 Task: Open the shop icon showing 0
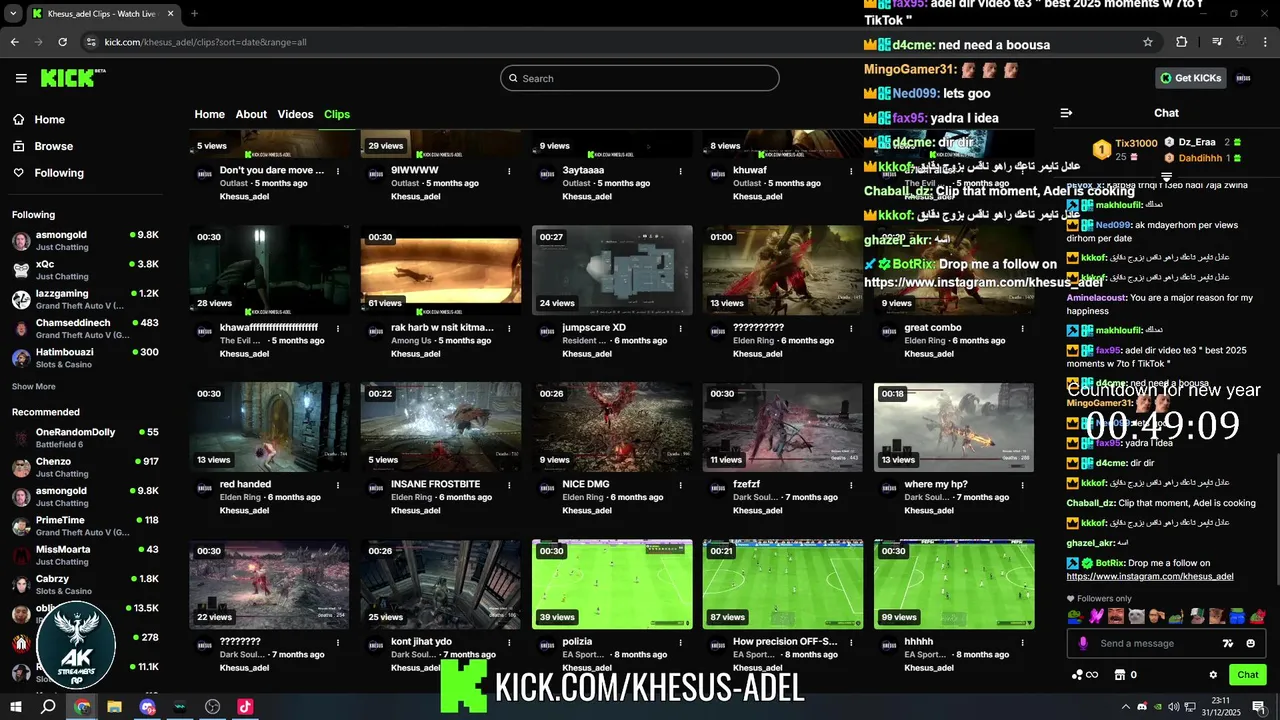(x=1126, y=675)
